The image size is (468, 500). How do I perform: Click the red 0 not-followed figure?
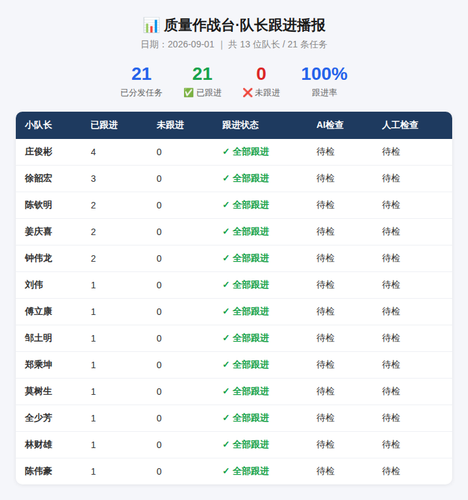point(261,74)
